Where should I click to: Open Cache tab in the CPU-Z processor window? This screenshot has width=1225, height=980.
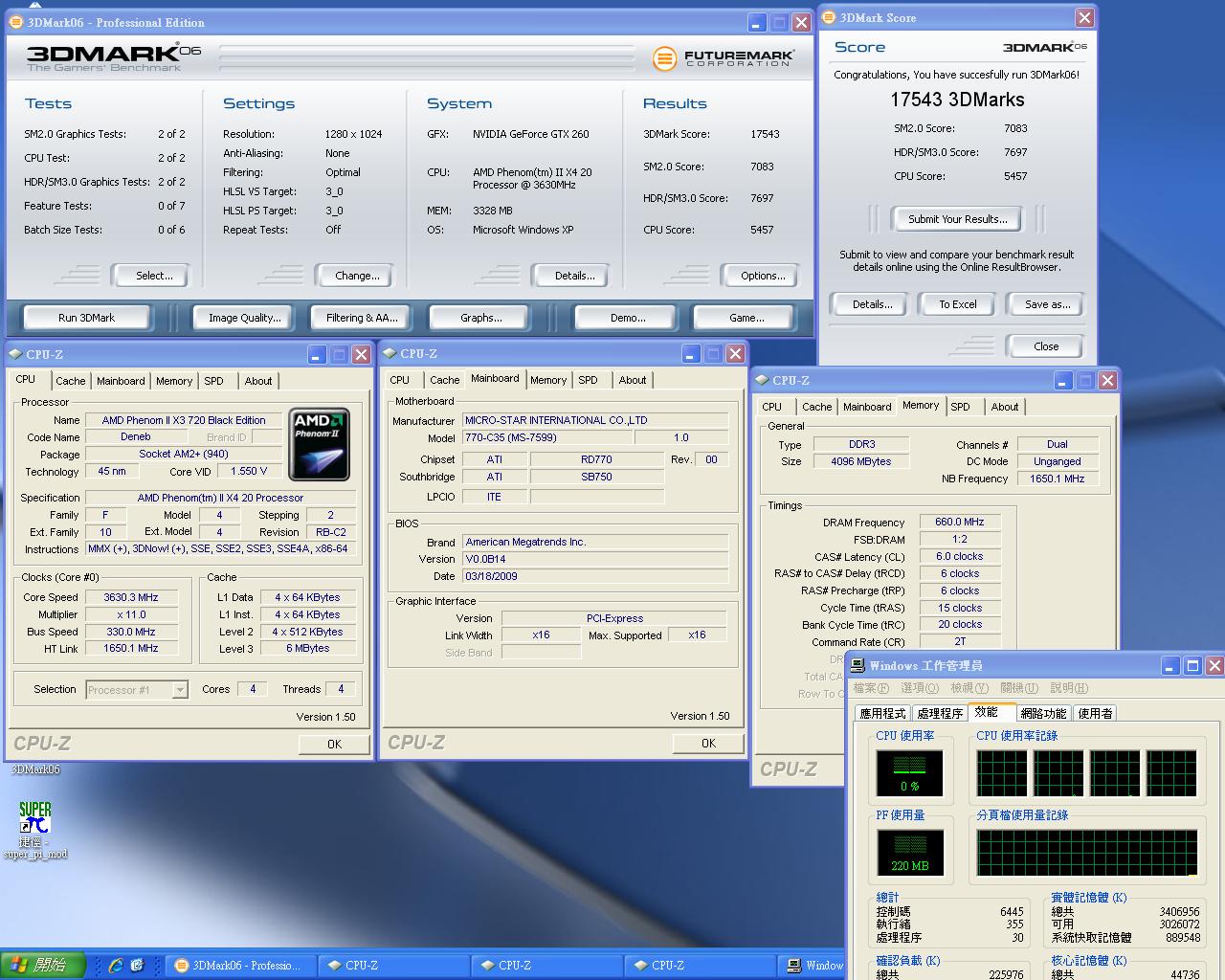(x=71, y=381)
